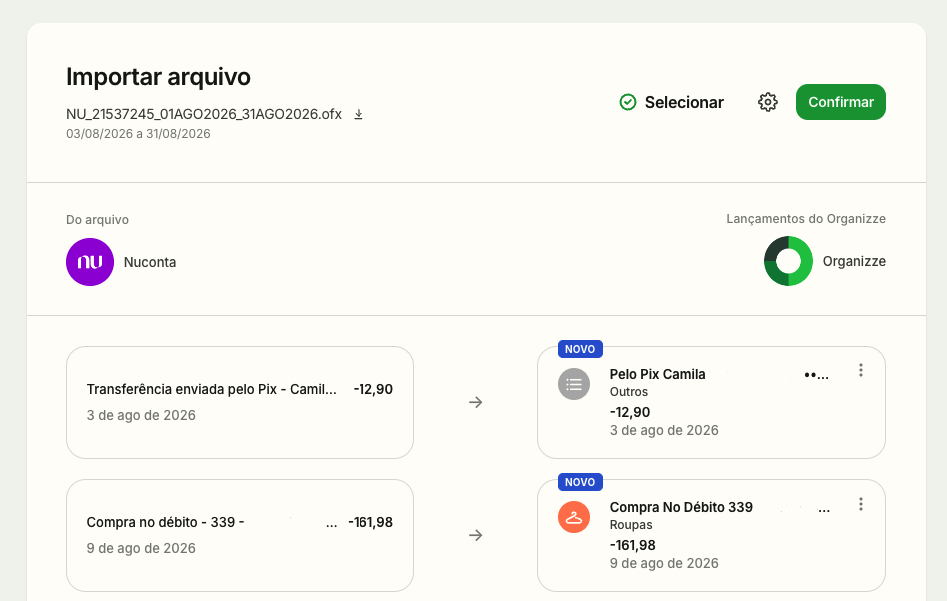Click the Lançamentos do Organizze label
The height and width of the screenshot is (601, 947).
click(x=806, y=219)
